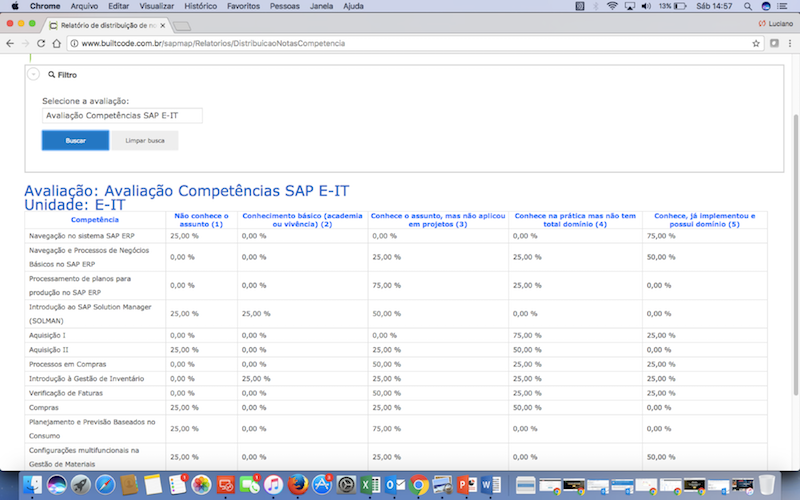
Task: Click the 'Aquisição II' row label
Action: 48,350
